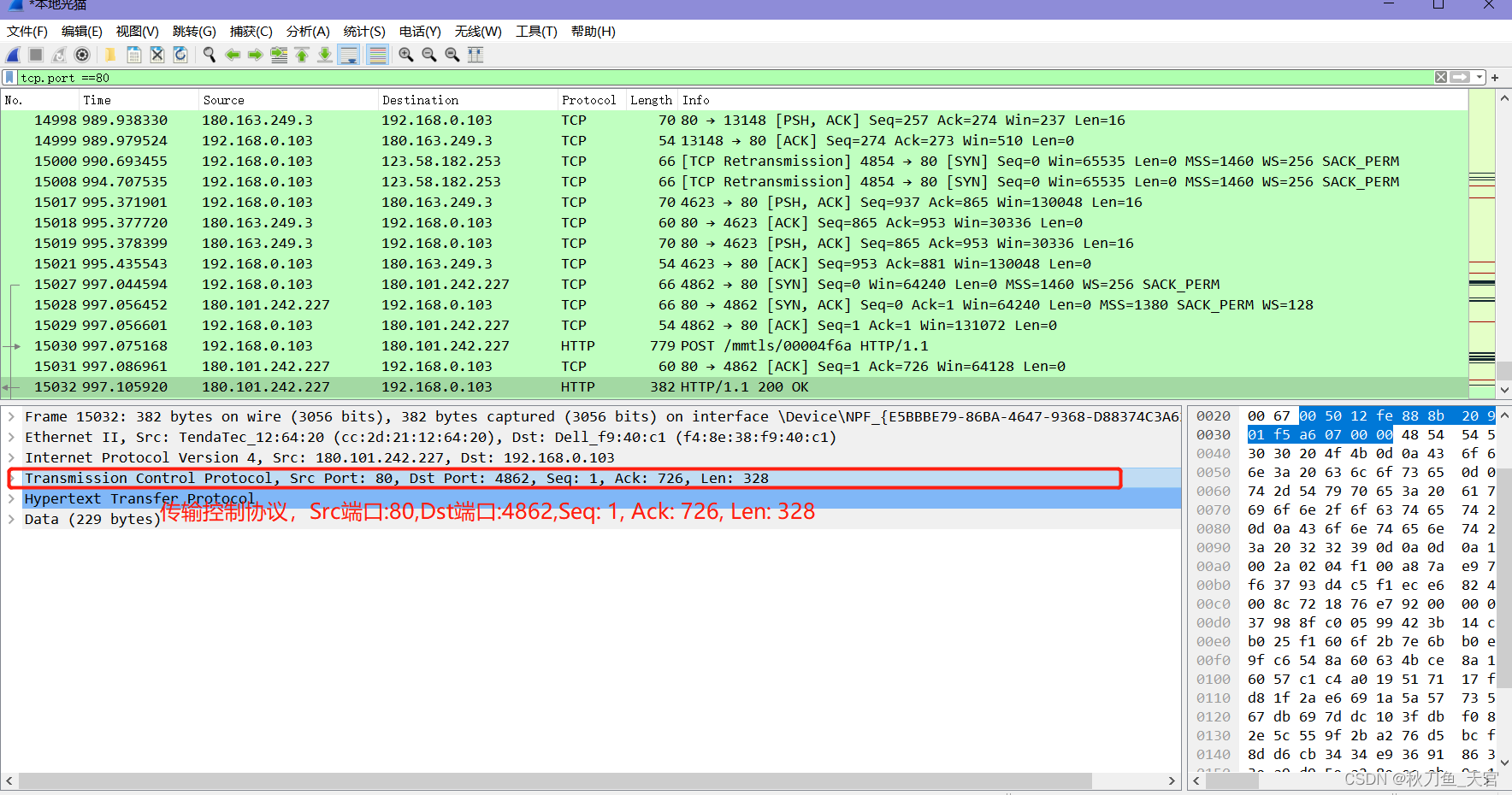The width and height of the screenshot is (1512, 795).
Task: Go back in packet history
Action: 232,55
